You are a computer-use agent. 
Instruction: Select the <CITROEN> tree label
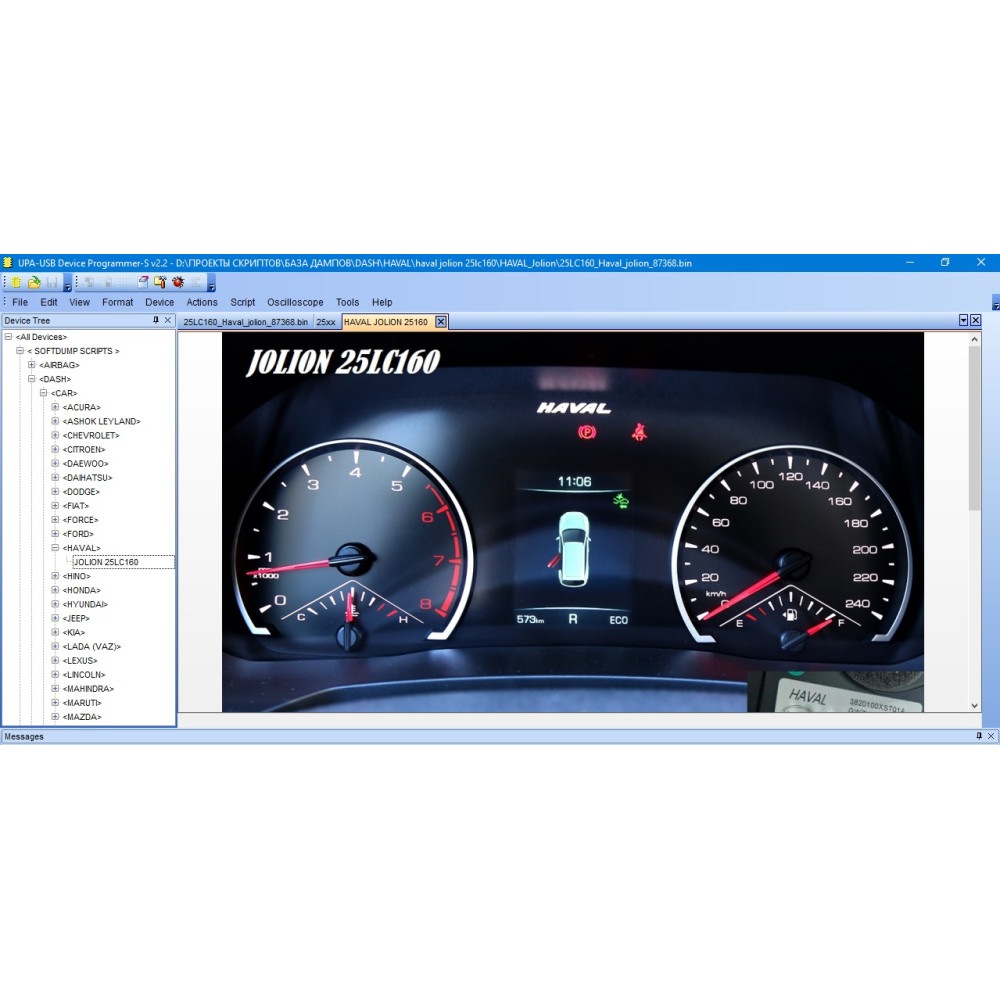point(84,450)
